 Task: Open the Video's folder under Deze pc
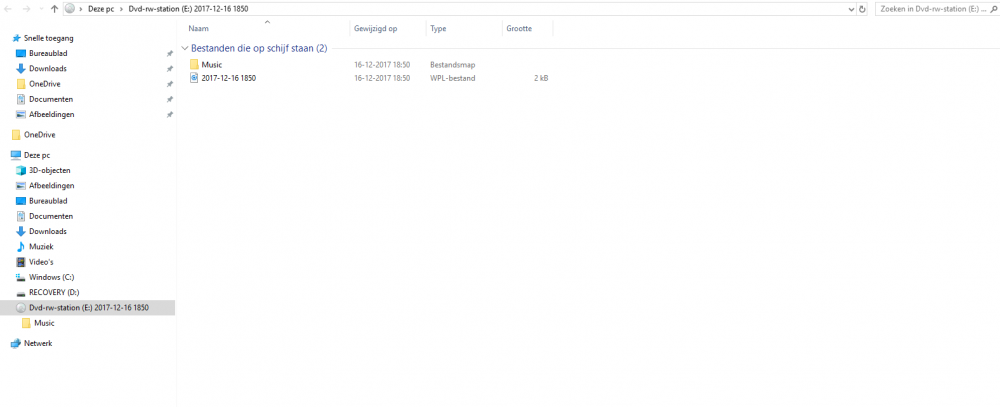pos(41,262)
